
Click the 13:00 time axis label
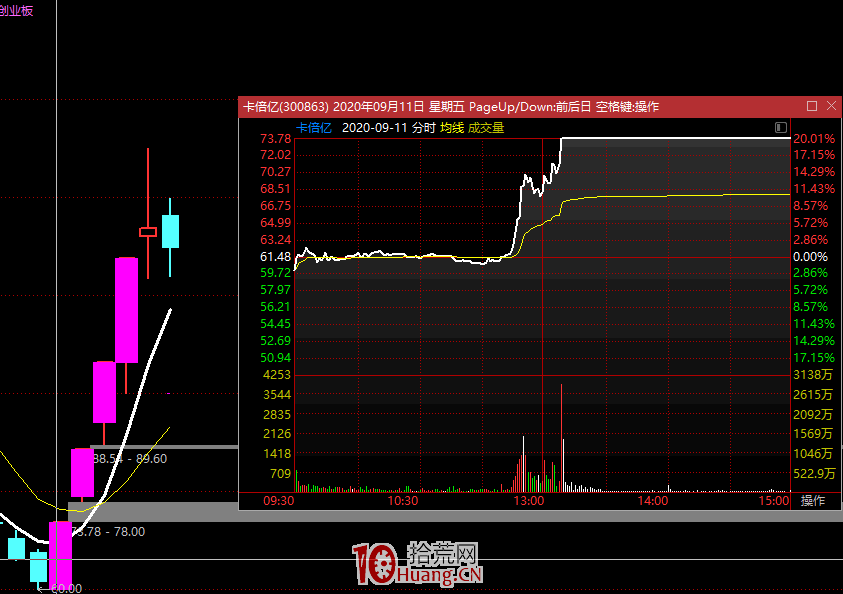click(529, 501)
